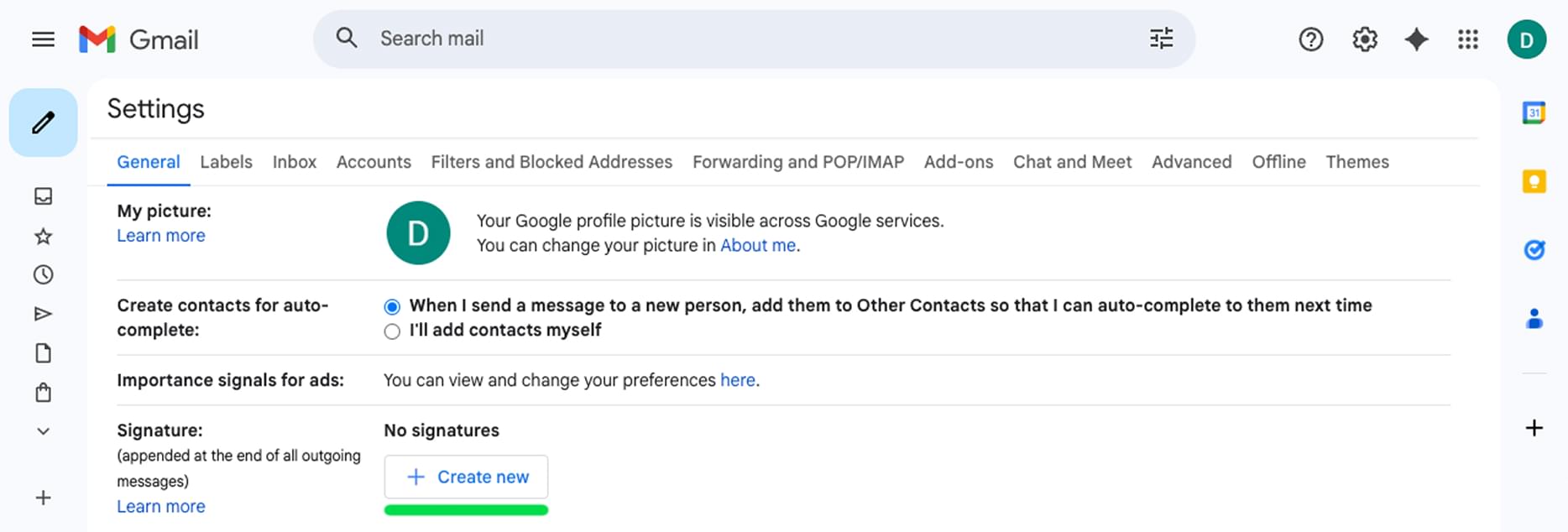Viewport: 1568px width, 532px height.
Task: Open the About me link
Action: tap(758, 245)
